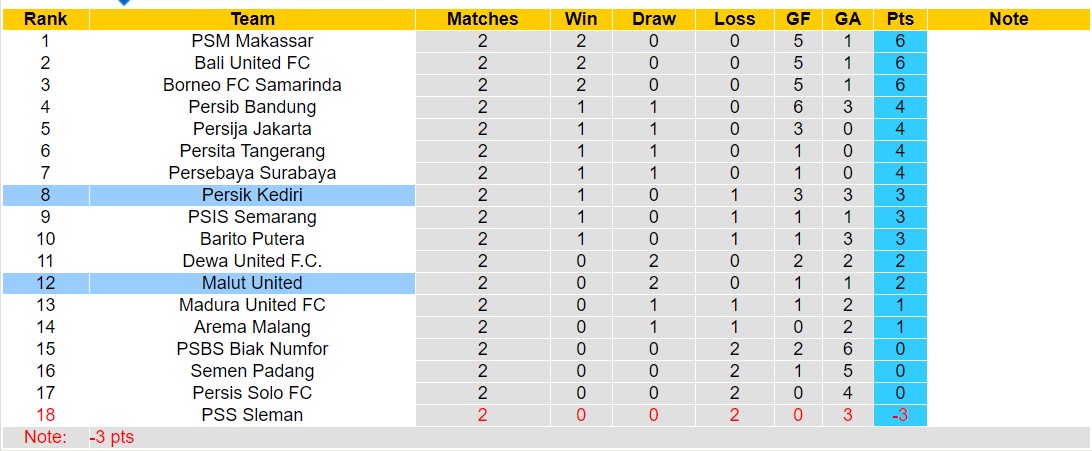
Task: Select the highlighted Malut United row
Action: click(252, 283)
